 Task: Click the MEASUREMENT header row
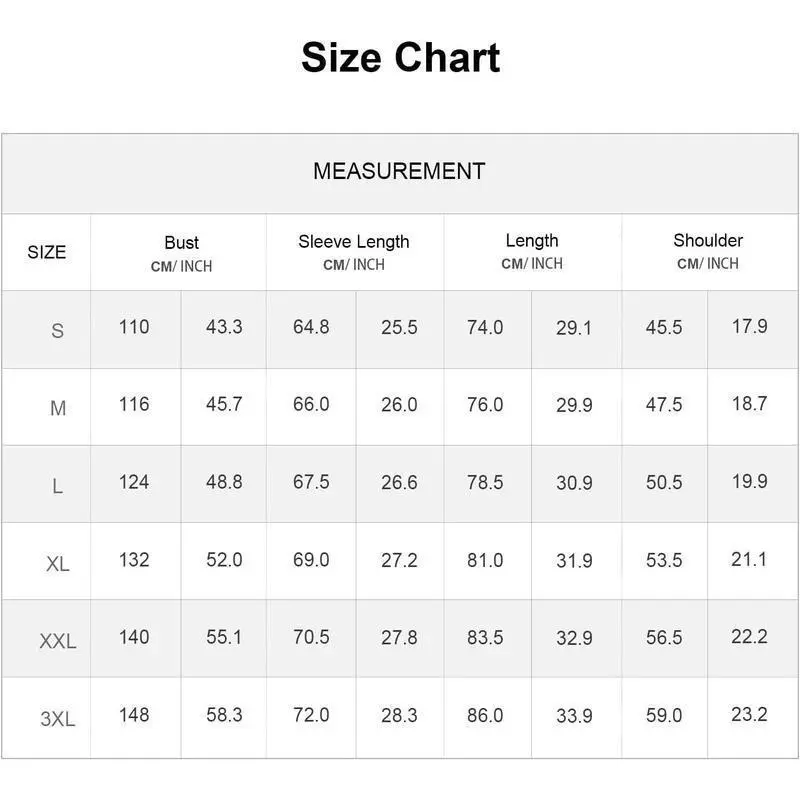(x=399, y=171)
